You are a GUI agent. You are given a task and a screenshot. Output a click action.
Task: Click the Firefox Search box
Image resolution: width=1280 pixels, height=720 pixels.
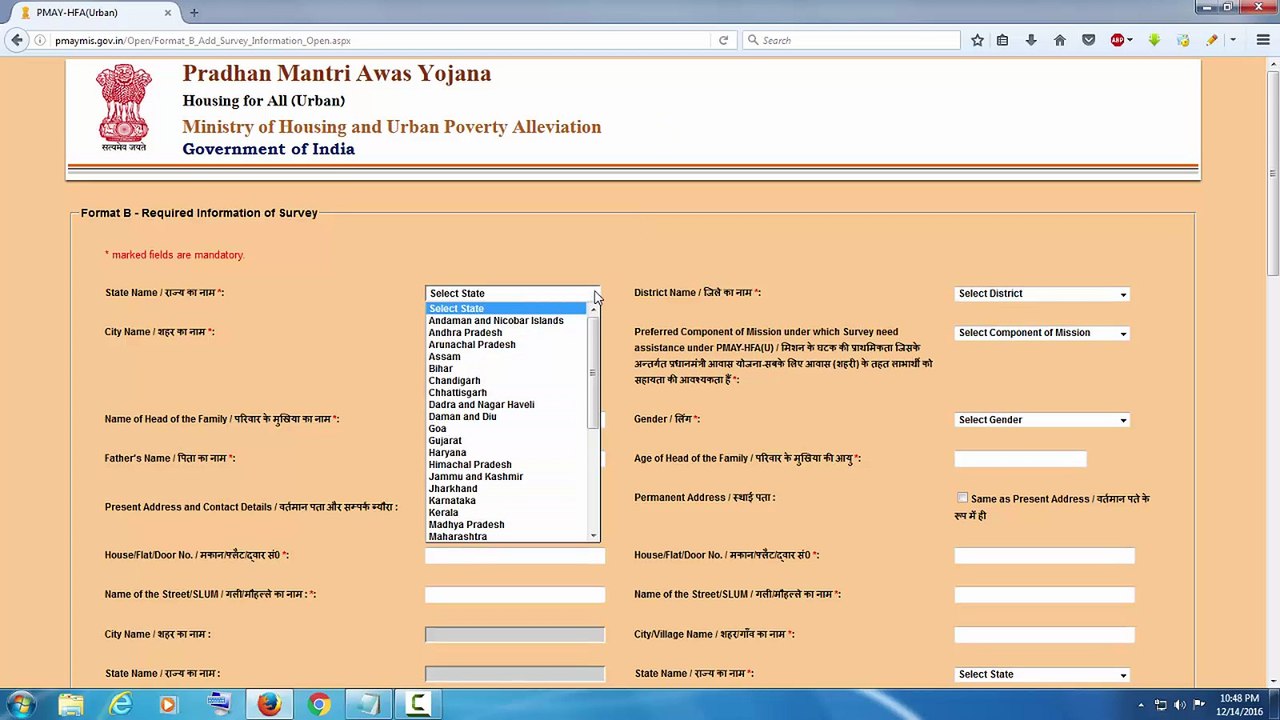[x=852, y=40]
